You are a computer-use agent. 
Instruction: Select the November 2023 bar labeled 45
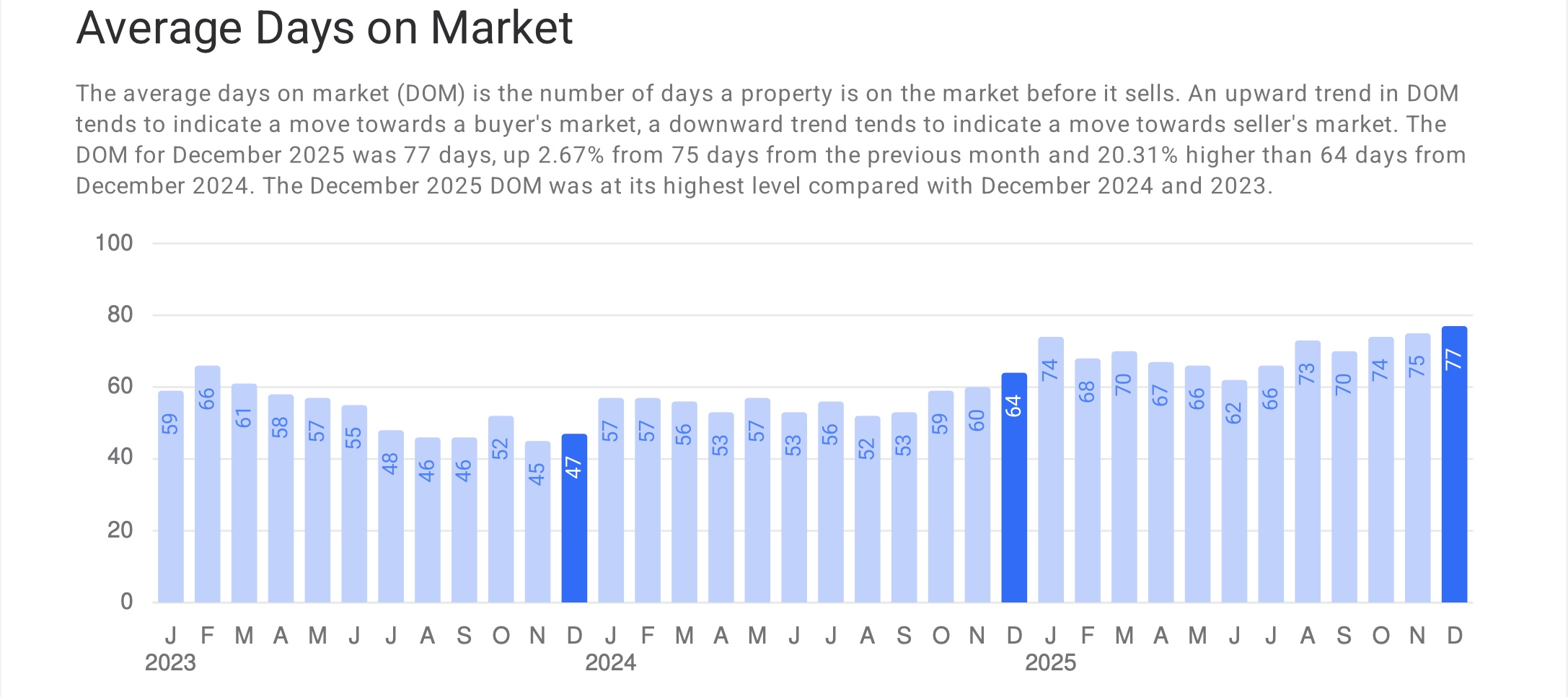click(x=537, y=522)
